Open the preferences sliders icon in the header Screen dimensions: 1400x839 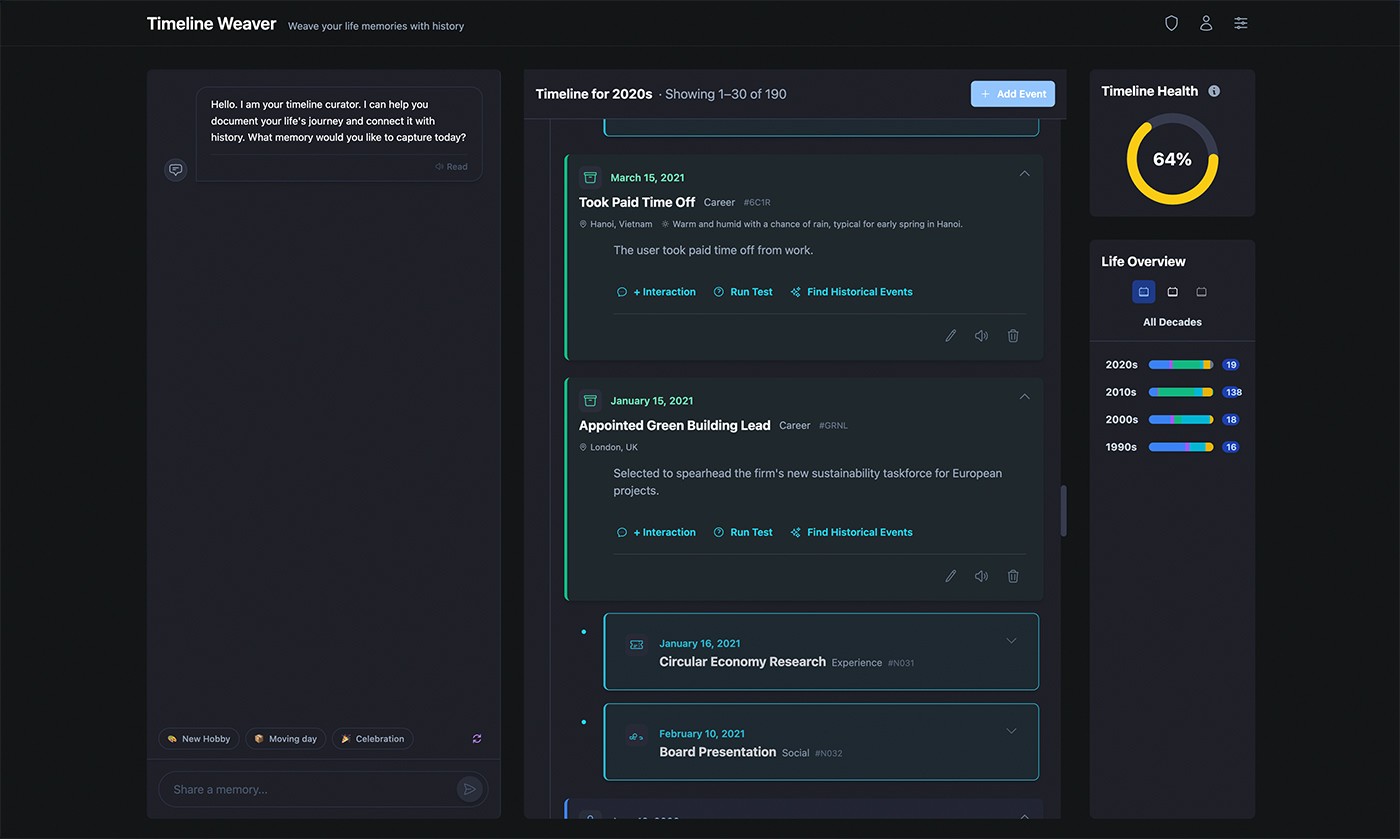(1241, 22)
